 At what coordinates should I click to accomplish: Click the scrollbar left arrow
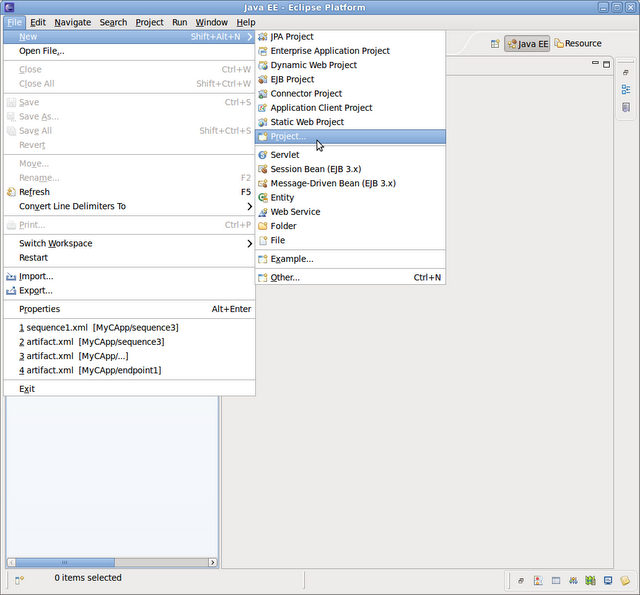[x=11, y=563]
